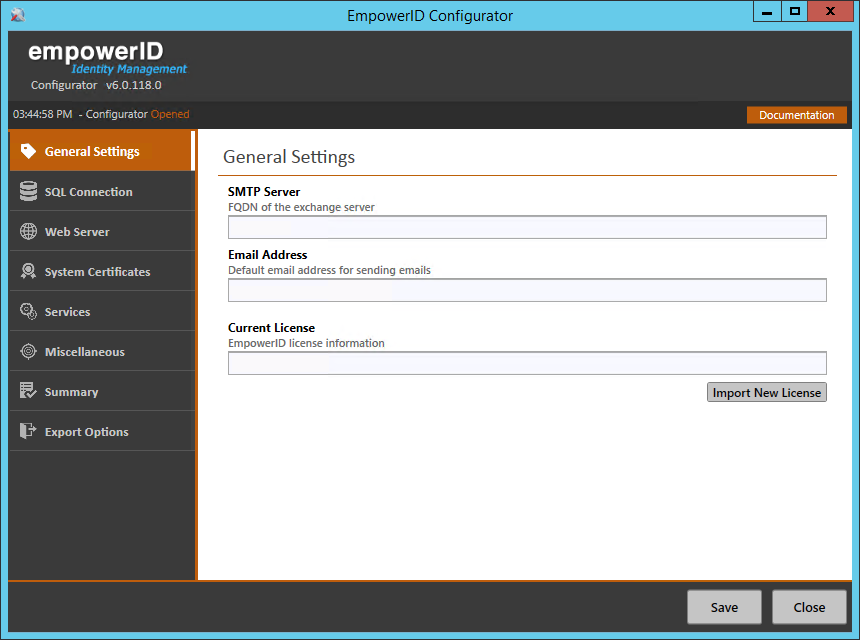
Task: Select the General Settings shield icon
Action: (28, 151)
